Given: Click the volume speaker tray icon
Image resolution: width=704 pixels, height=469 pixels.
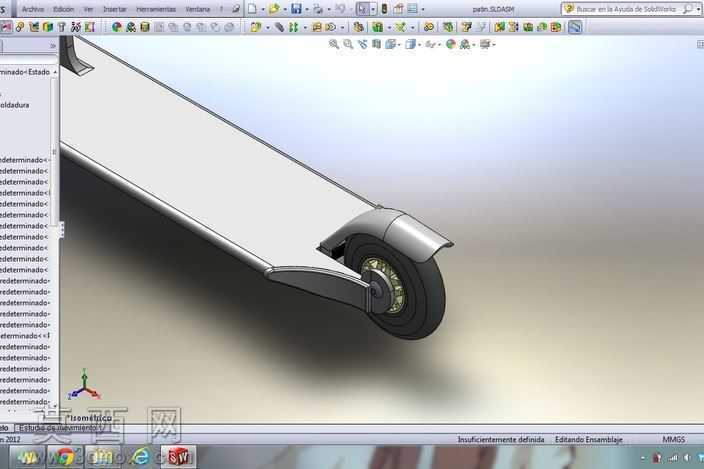Looking at the screenshot, I should (x=687, y=458).
